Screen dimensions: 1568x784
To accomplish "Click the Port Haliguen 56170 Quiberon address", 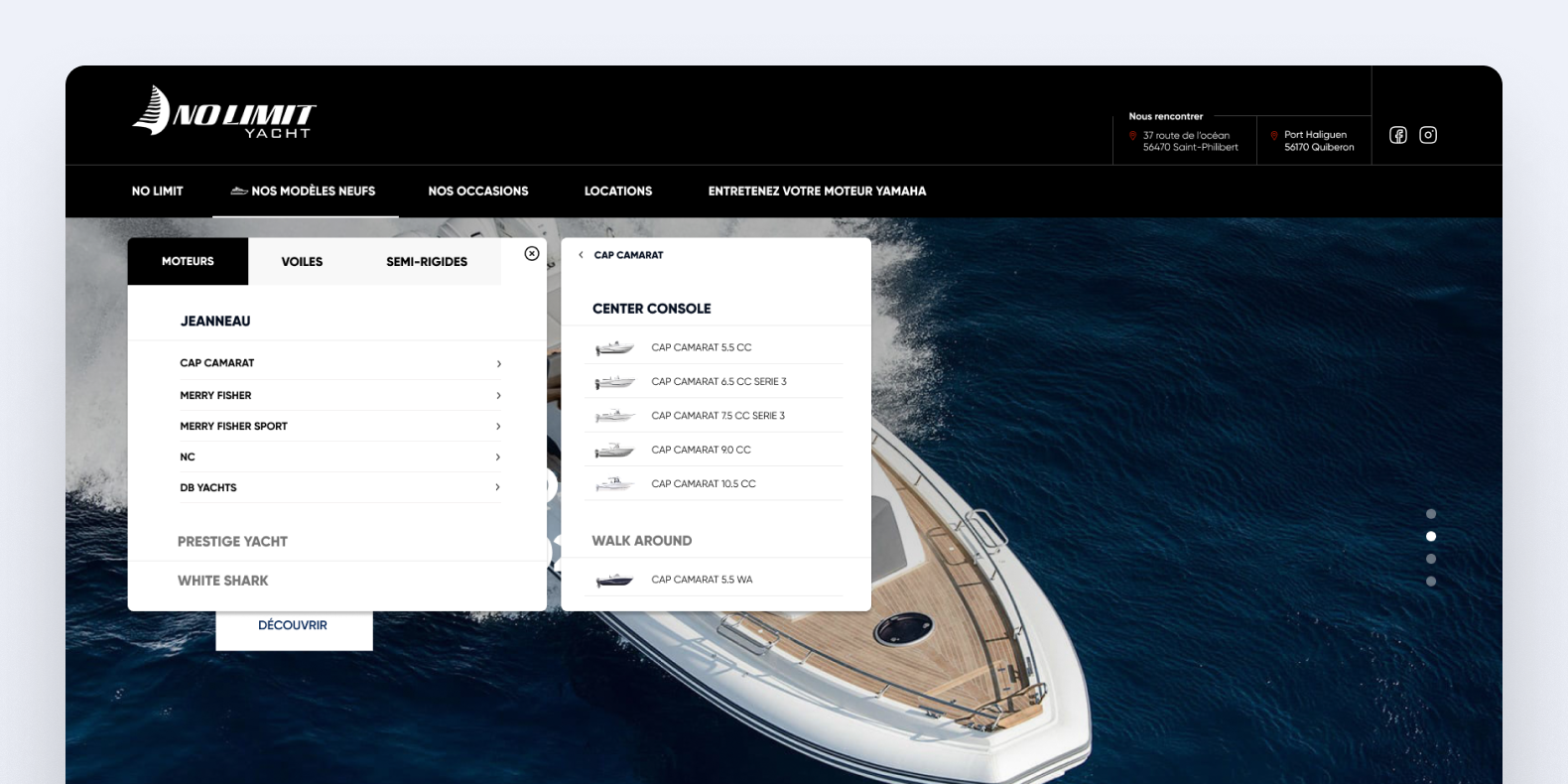I will (x=1319, y=141).
